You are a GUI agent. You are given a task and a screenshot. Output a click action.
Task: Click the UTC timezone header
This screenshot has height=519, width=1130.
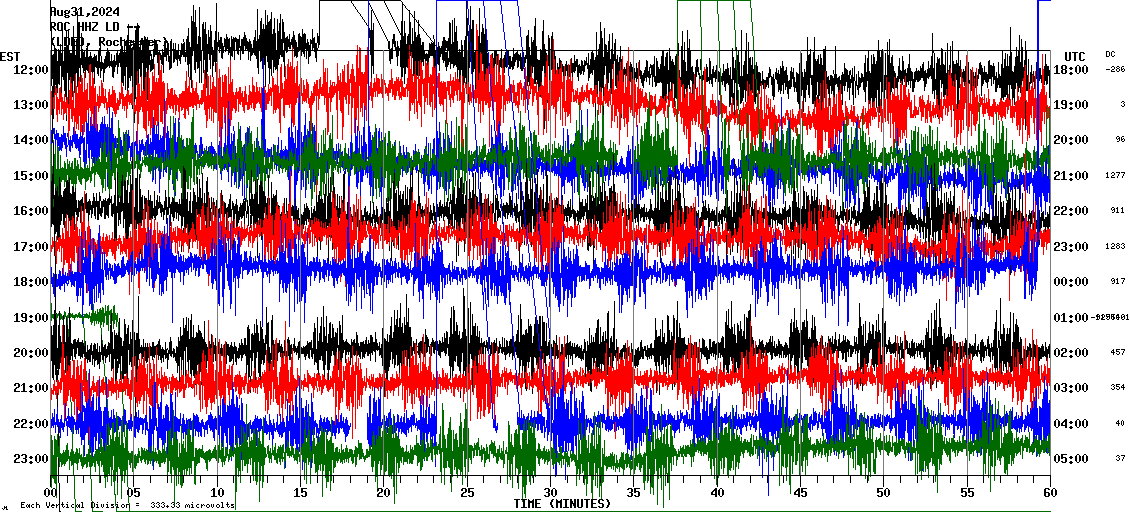click(x=1074, y=56)
